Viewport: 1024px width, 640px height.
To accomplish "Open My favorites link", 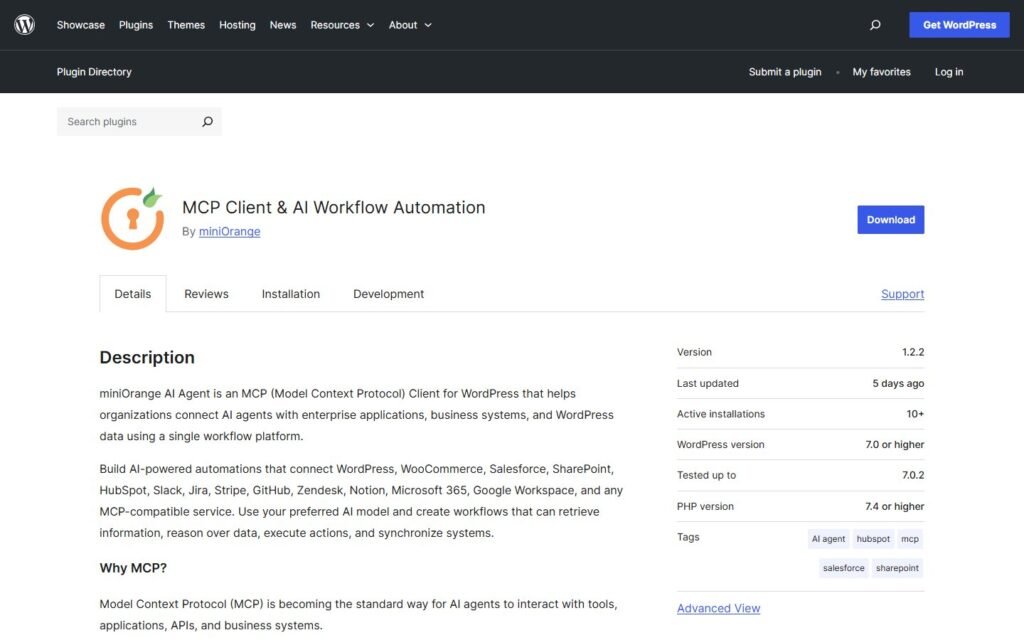I will tap(881, 72).
